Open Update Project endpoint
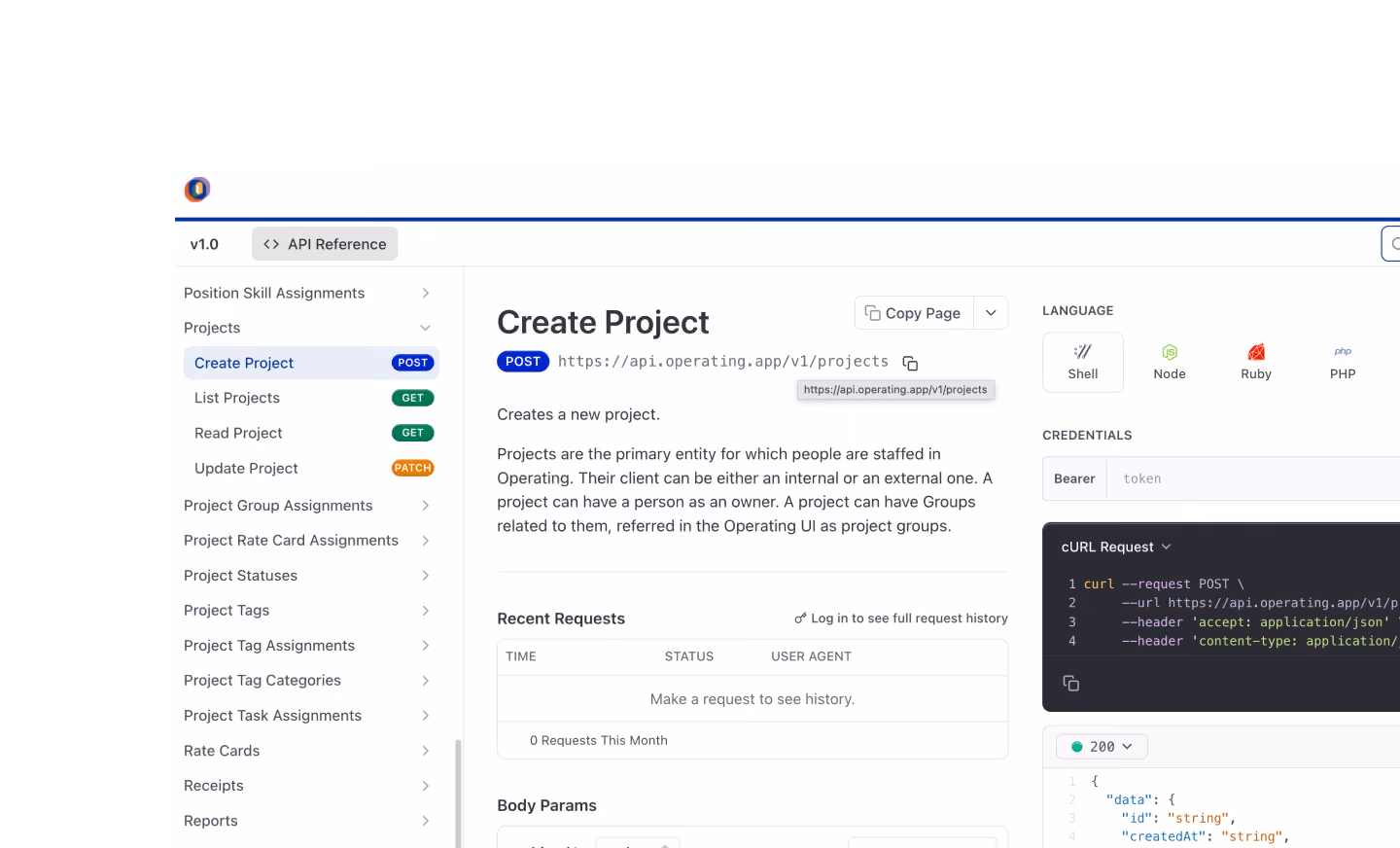 pos(311,468)
